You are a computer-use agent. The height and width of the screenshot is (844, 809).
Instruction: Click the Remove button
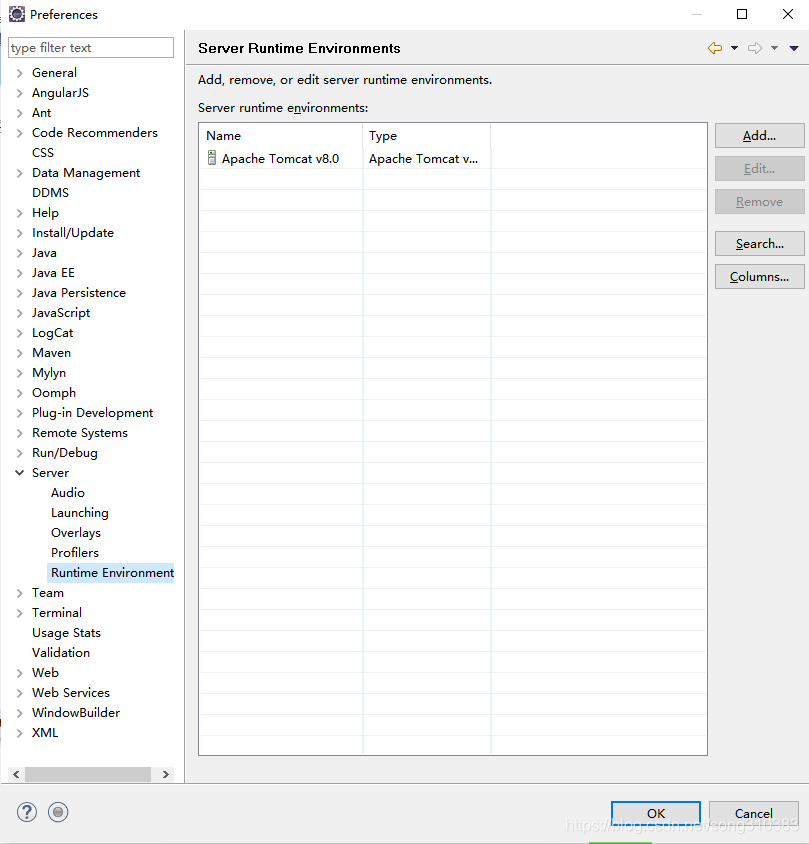pos(759,201)
